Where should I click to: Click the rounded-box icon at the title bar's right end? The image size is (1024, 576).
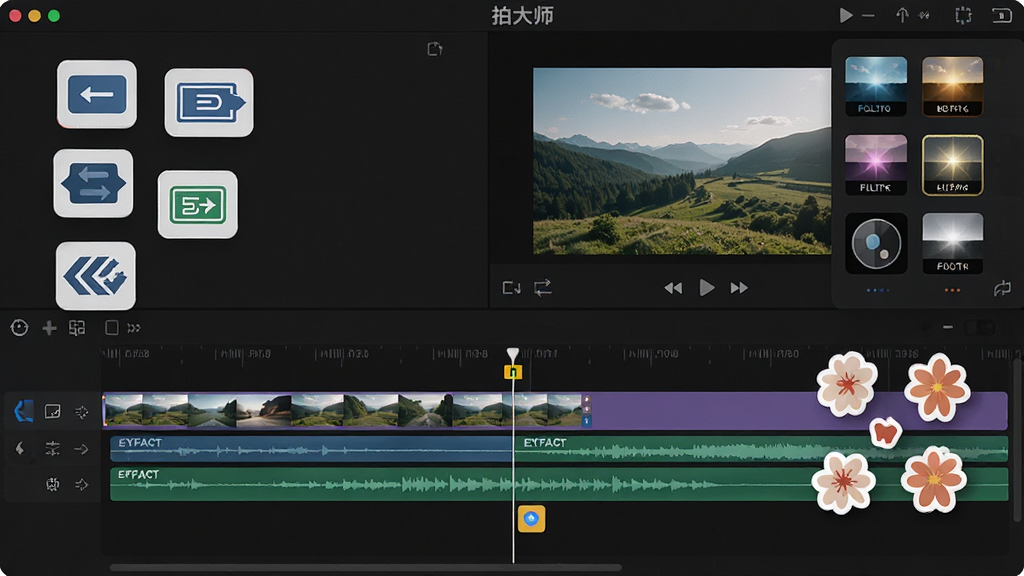tap(1002, 15)
